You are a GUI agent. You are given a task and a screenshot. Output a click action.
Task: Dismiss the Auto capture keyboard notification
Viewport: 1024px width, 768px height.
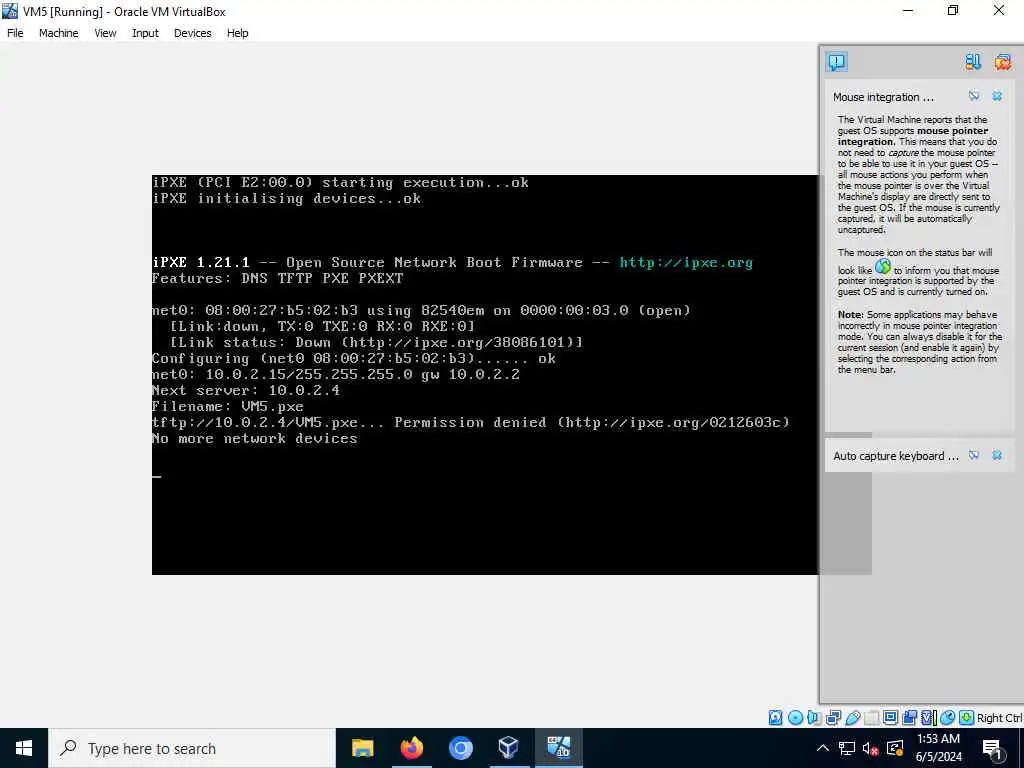[997, 455]
